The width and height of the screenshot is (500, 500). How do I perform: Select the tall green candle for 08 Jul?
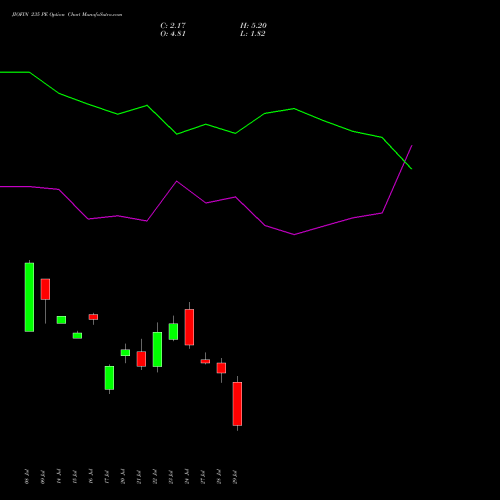(29, 297)
